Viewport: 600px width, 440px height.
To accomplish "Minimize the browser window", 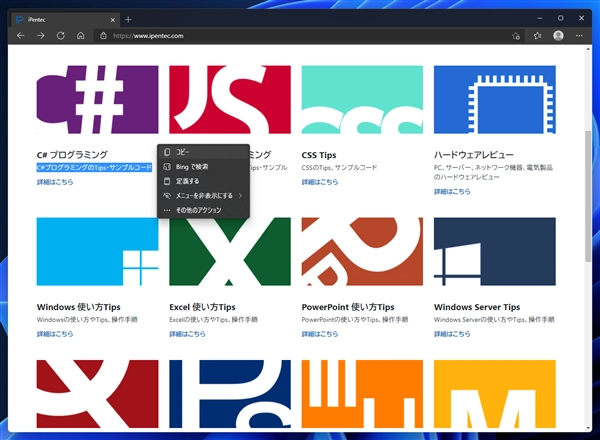I will [x=540, y=18].
